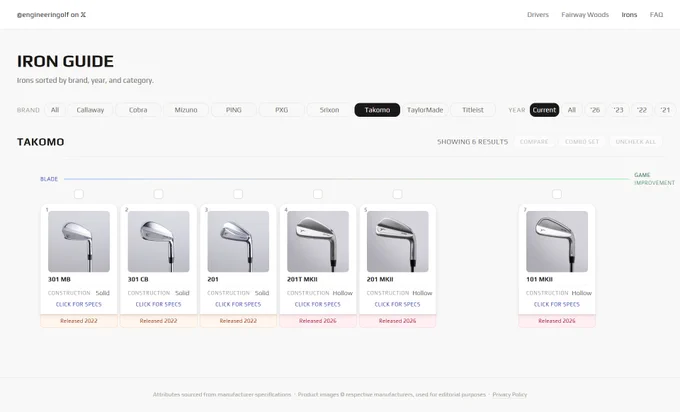Click the GAME IMPROVEMENT scale label

pyautogui.click(x=654, y=179)
